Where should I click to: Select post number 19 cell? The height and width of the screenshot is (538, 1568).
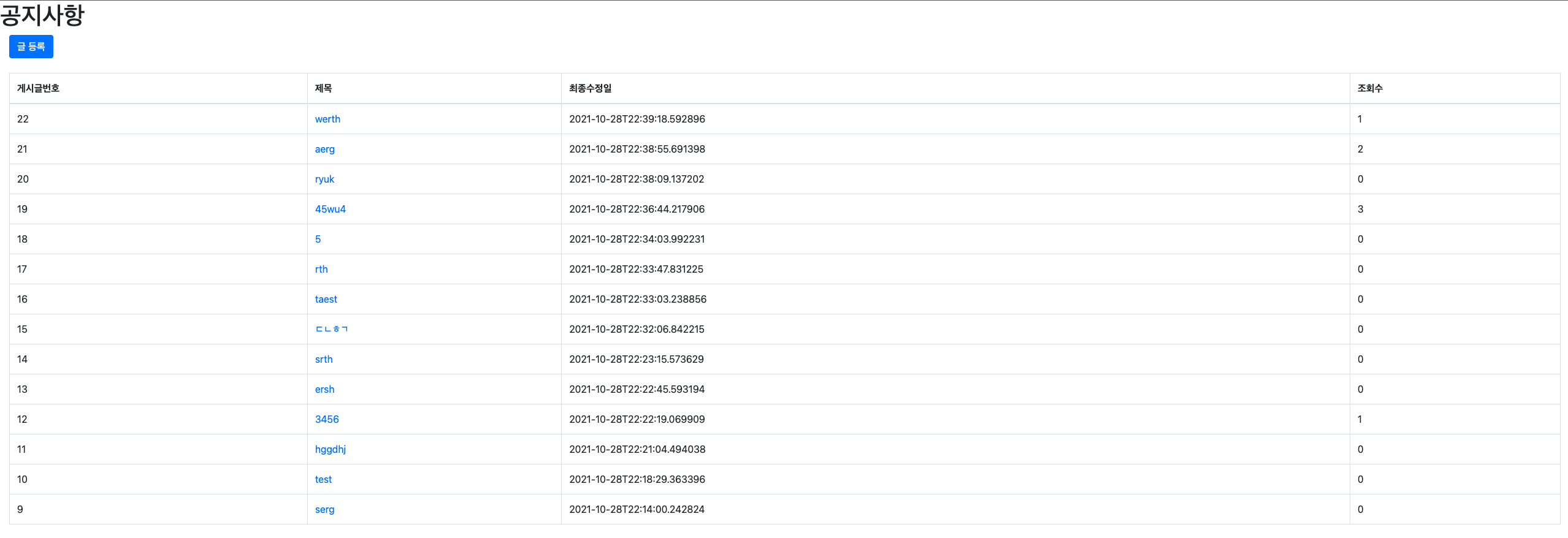click(158, 209)
